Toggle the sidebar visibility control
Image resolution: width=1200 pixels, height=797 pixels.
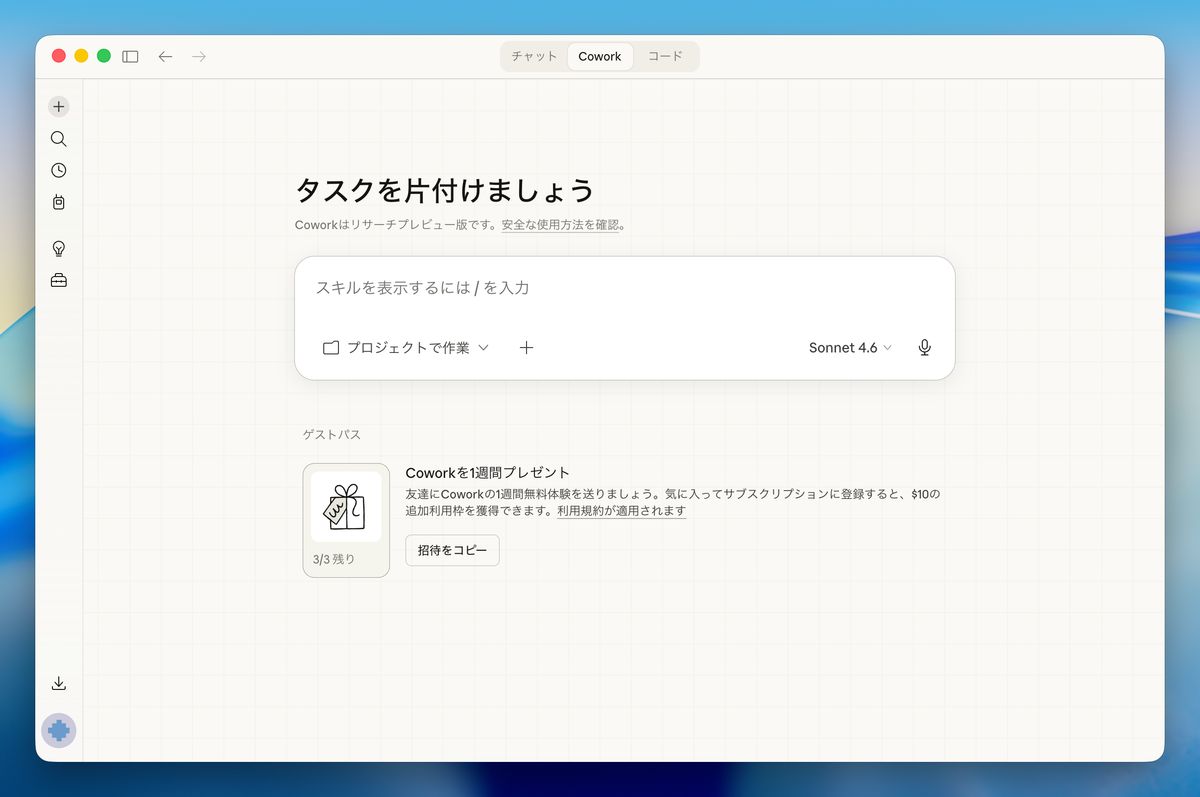(130, 57)
